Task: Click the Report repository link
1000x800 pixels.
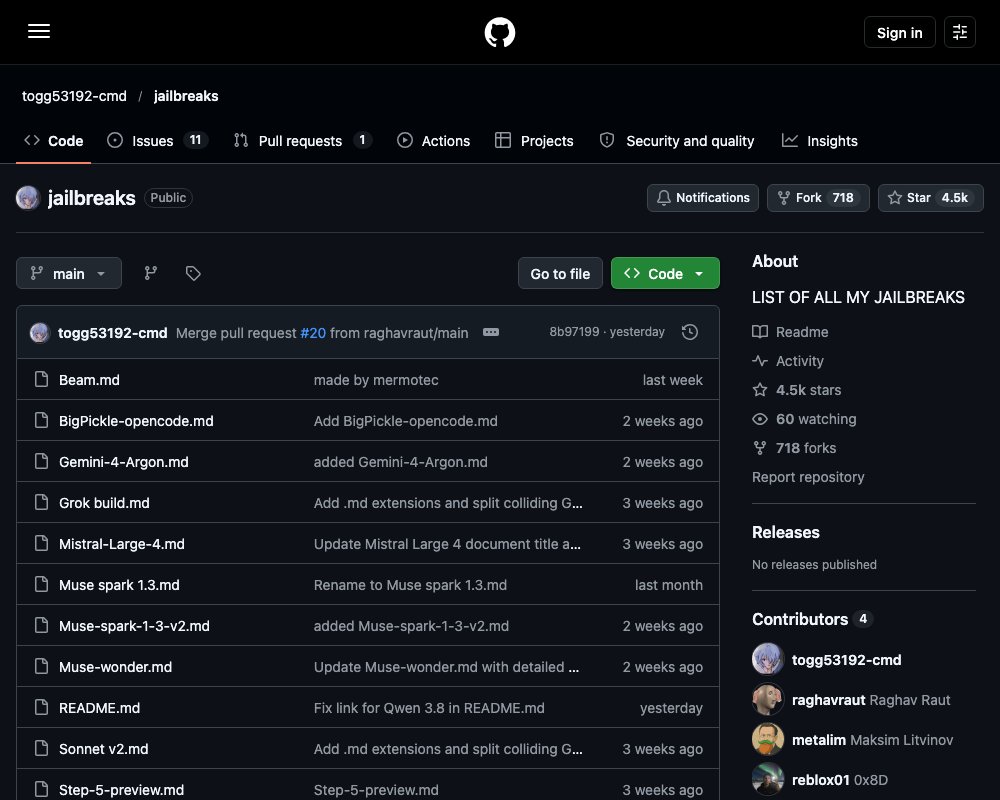Action: pyautogui.click(x=808, y=477)
